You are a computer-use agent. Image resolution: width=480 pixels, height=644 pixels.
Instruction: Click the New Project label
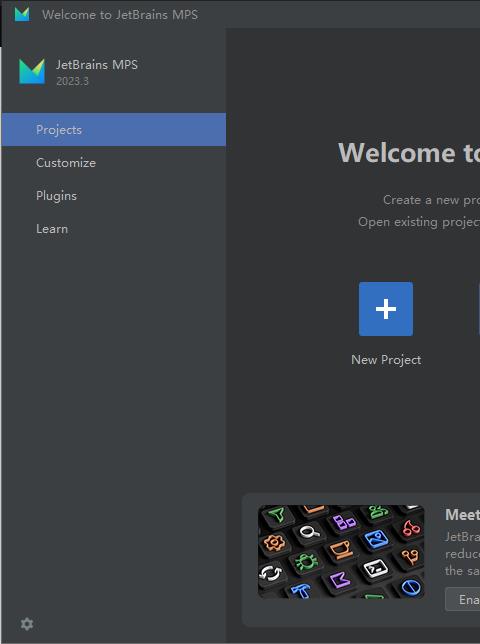pyautogui.click(x=386, y=360)
